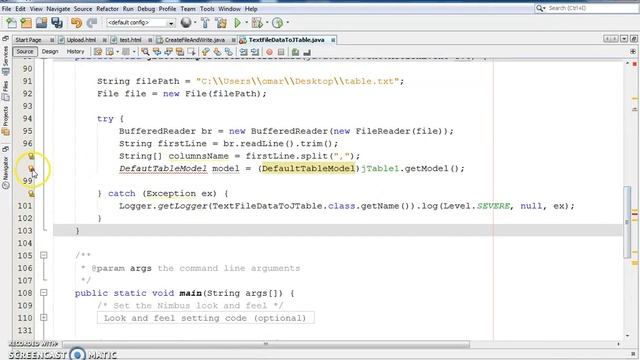Open the File menu
Image resolution: width=640 pixels, height=360 pixels.
(6, 9)
